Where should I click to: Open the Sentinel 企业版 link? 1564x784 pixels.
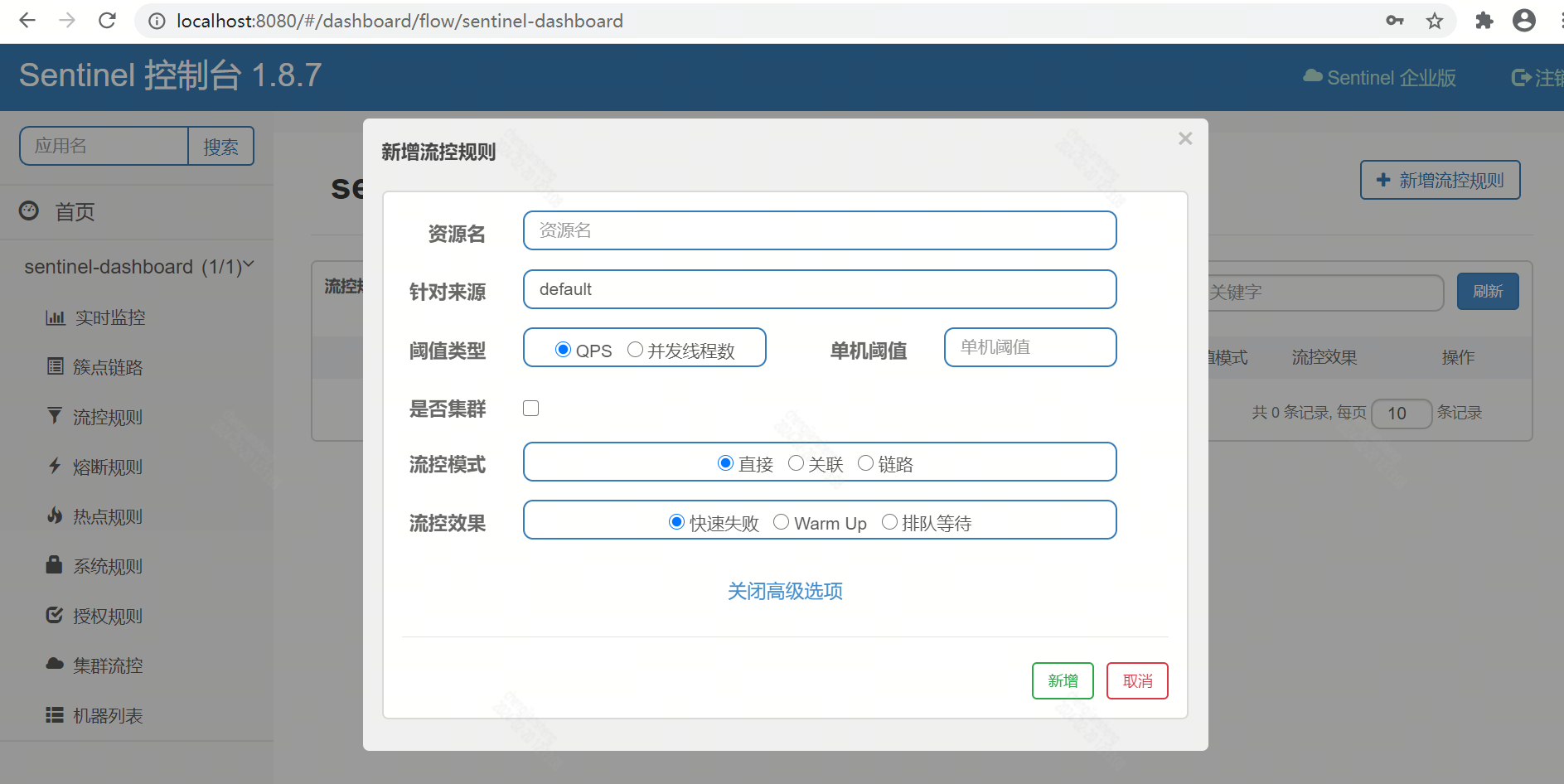click(x=1380, y=77)
